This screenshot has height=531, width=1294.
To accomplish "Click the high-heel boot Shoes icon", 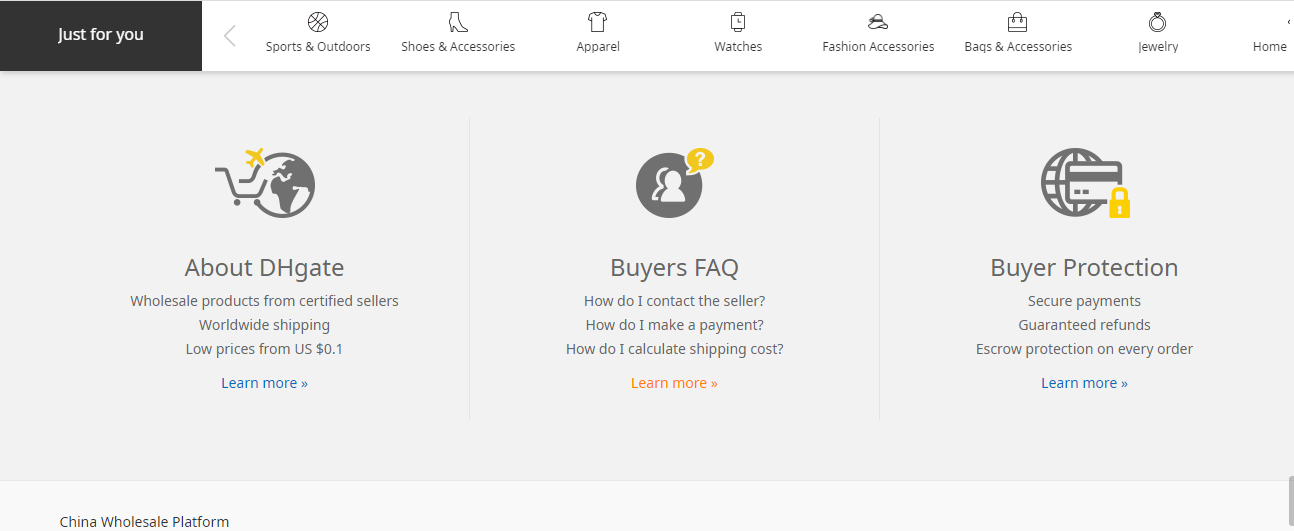I will pos(458,22).
